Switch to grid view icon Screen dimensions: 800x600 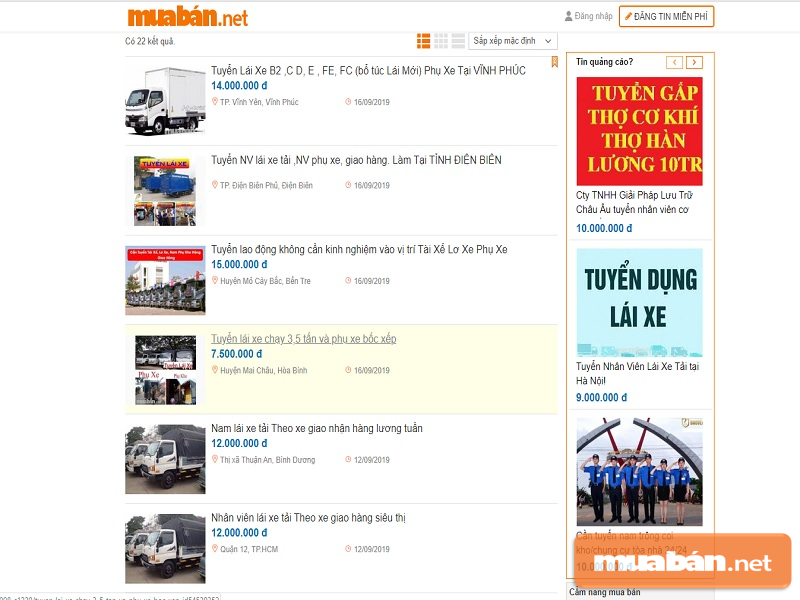point(441,41)
